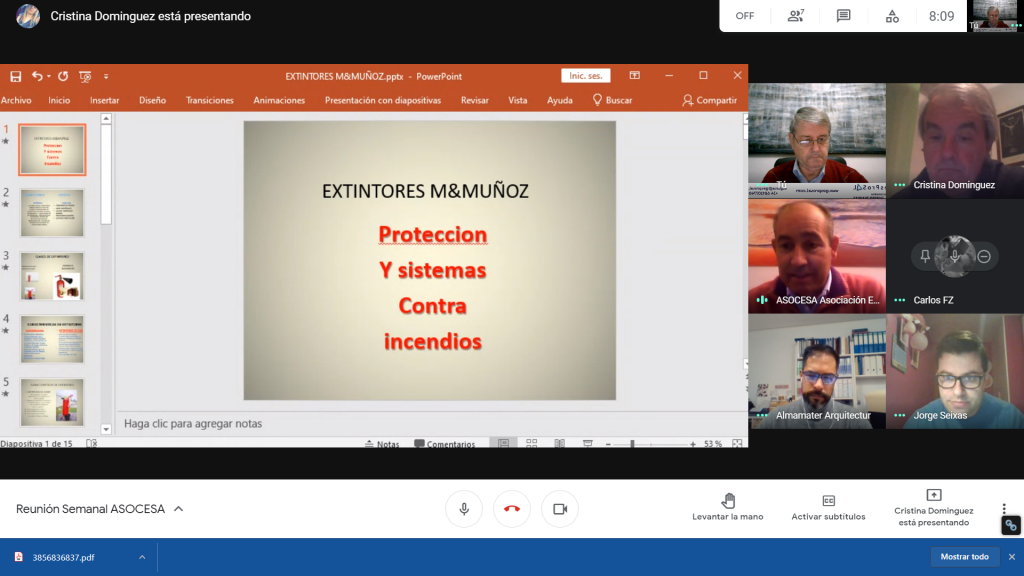Toggle the microphone button in Meet
Image resolution: width=1024 pixels, height=576 pixels.
point(464,509)
